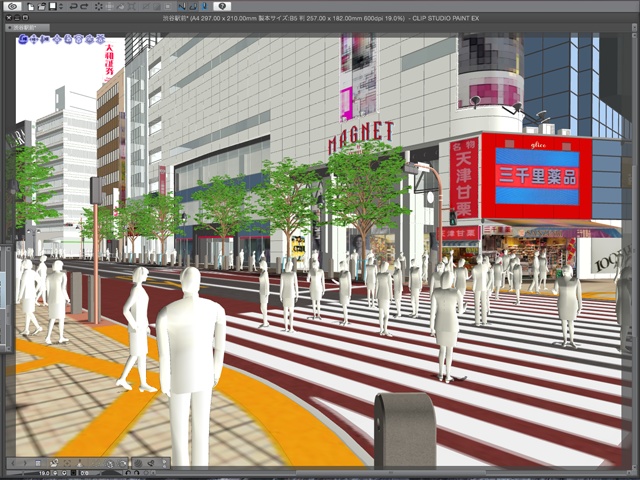Click the rotation angle 0.0 field
640x480 pixels.
(84, 473)
